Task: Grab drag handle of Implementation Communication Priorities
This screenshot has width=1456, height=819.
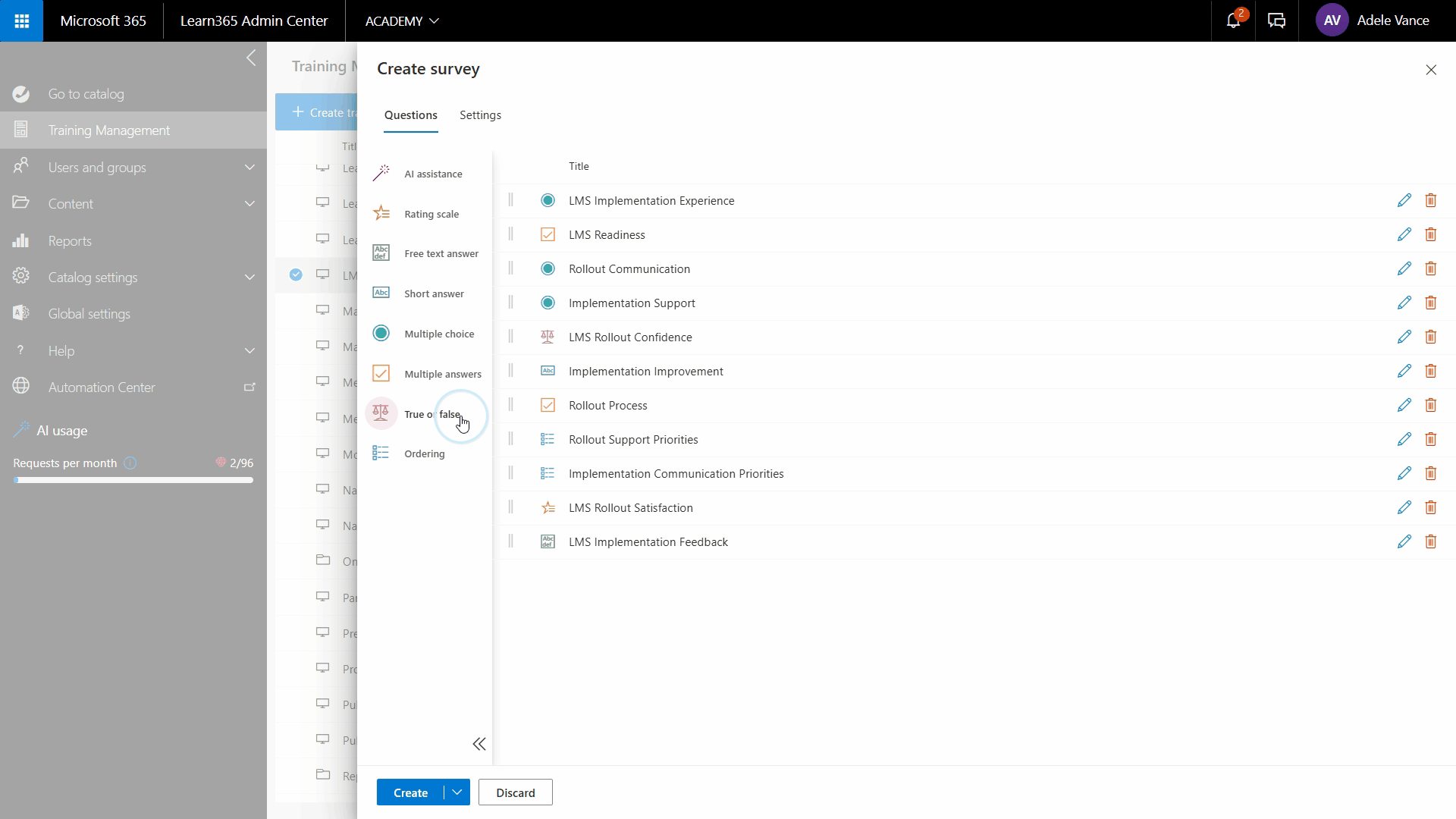Action: [x=510, y=473]
